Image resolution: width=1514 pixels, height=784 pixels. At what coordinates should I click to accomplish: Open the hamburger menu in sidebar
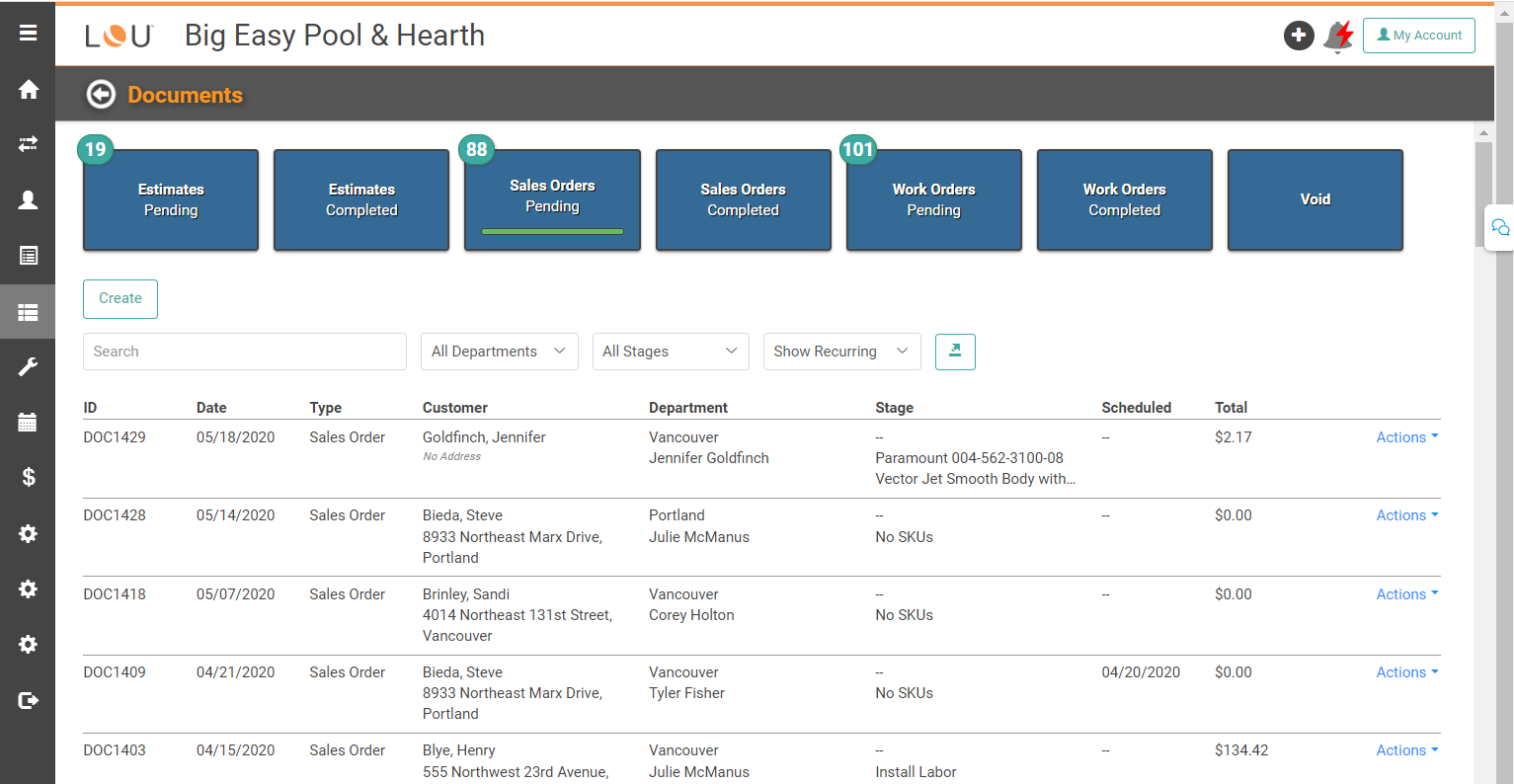tap(28, 33)
